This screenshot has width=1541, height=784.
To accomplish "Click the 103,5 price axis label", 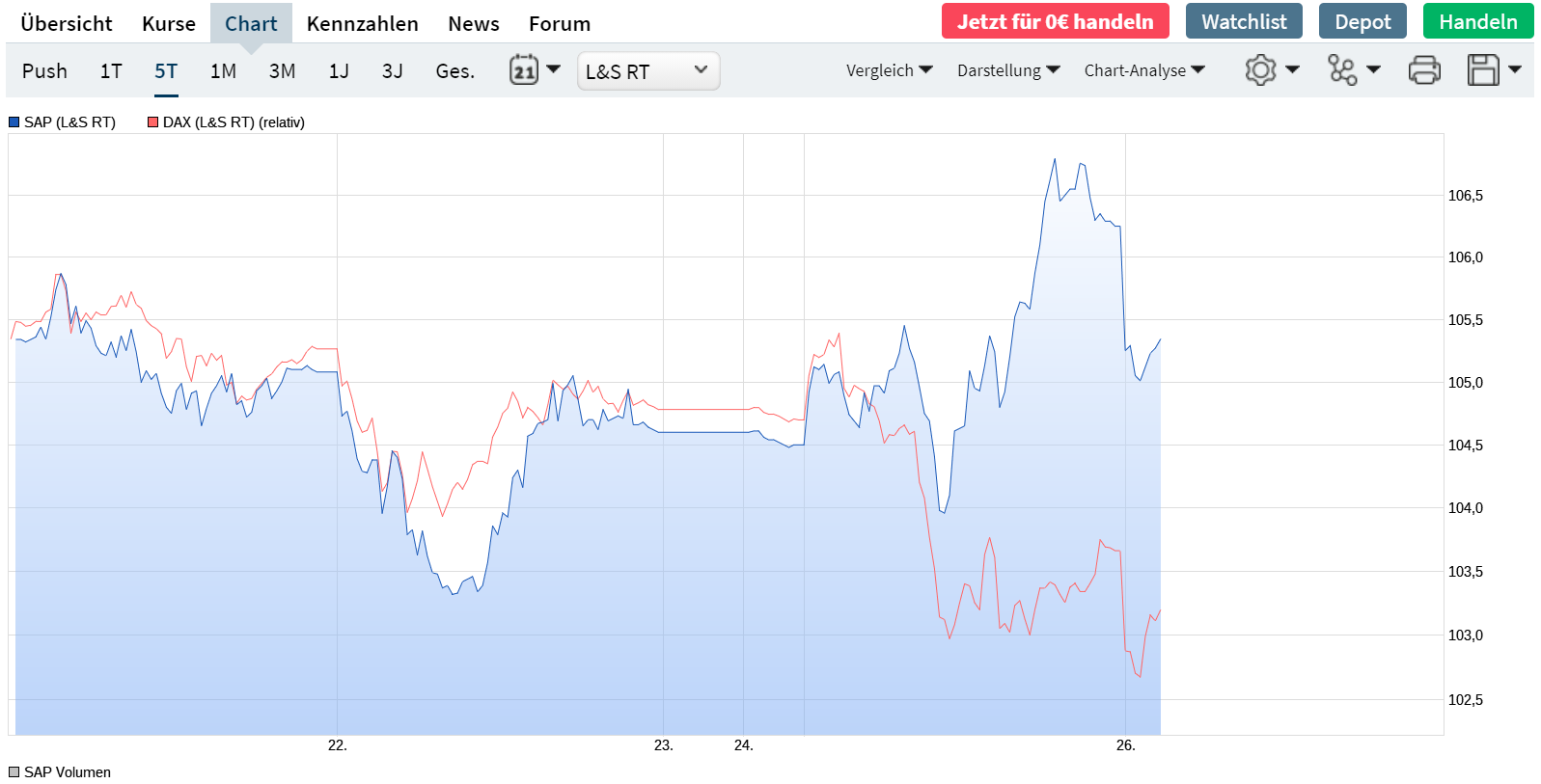I will (x=1466, y=572).
